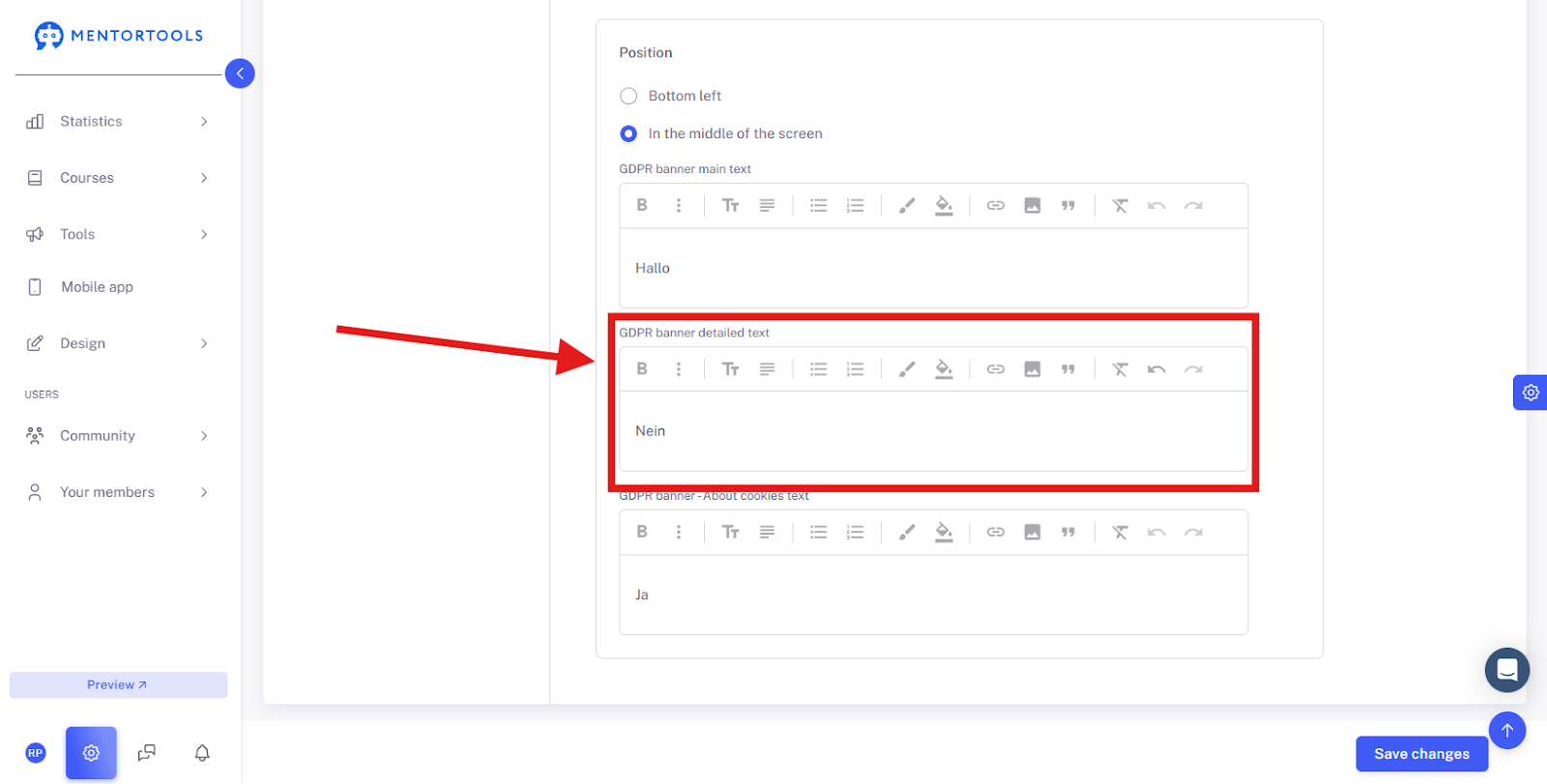The width and height of the screenshot is (1547, 784).
Task: Insert image in main text editor
Action: point(1033,205)
